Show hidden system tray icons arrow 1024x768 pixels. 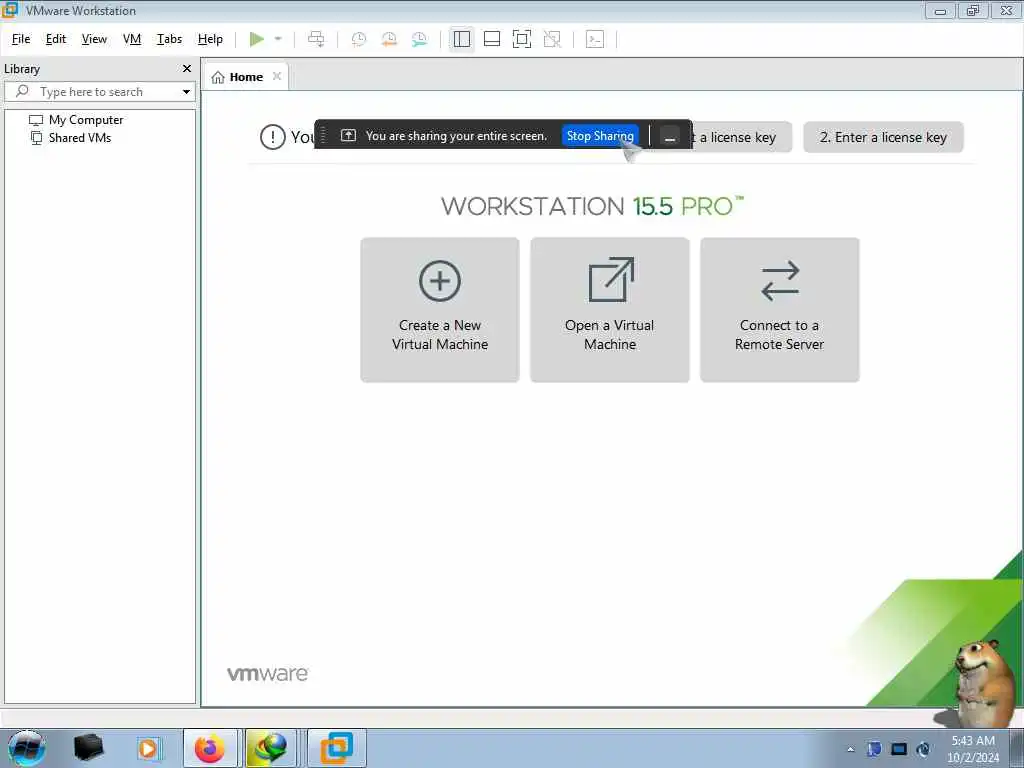click(850, 750)
